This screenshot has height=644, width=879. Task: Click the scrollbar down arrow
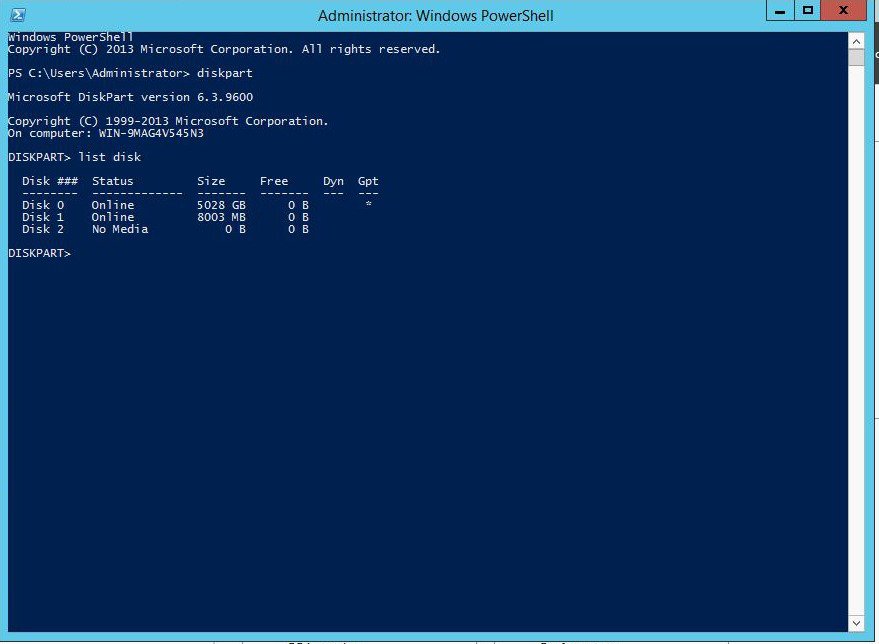[856, 622]
